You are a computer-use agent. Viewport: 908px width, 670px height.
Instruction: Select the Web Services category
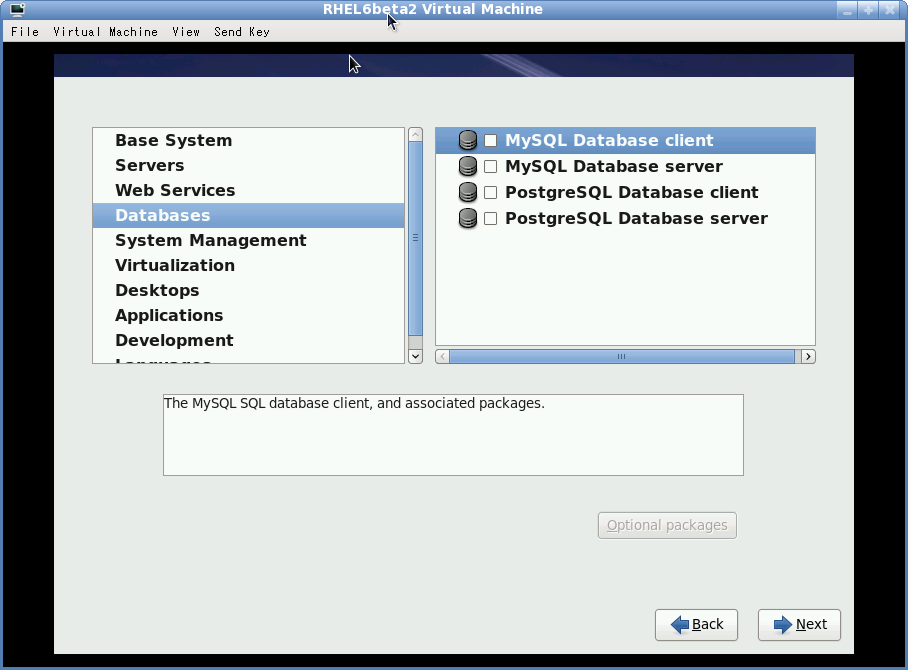tap(248, 191)
